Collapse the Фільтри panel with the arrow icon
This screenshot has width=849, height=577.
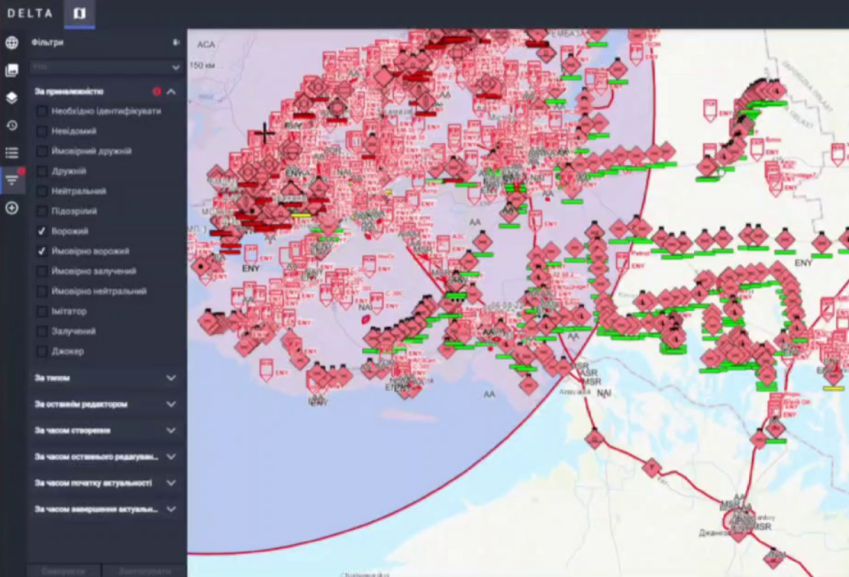pos(176,43)
